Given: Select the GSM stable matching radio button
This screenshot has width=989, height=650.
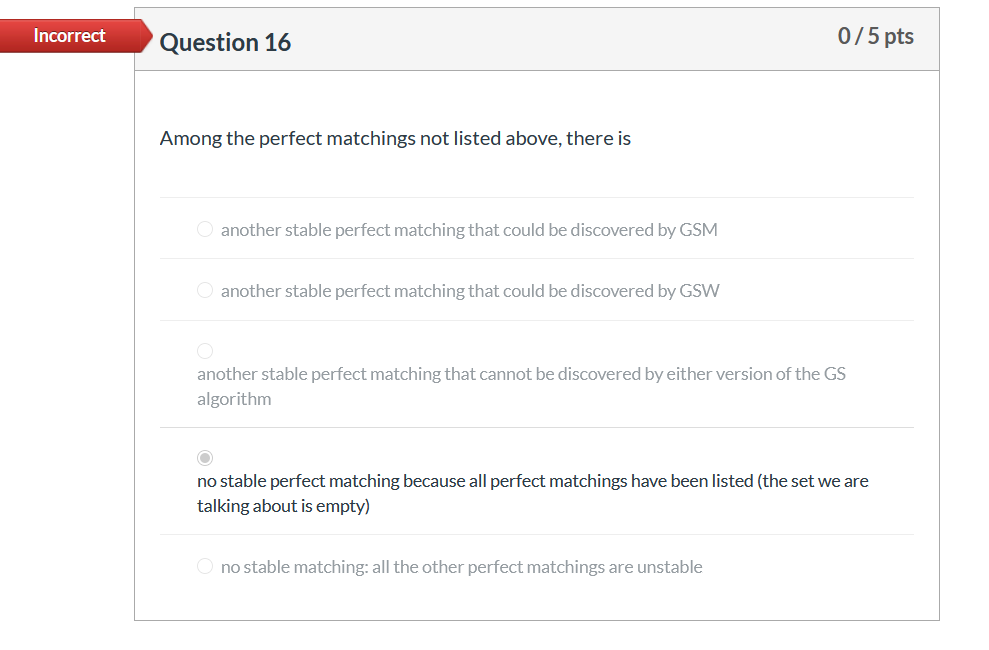Looking at the screenshot, I should [x=205, y=229].
